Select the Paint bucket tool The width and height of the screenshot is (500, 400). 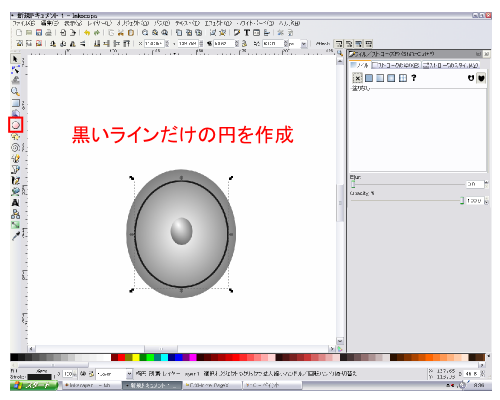(15, 191)
